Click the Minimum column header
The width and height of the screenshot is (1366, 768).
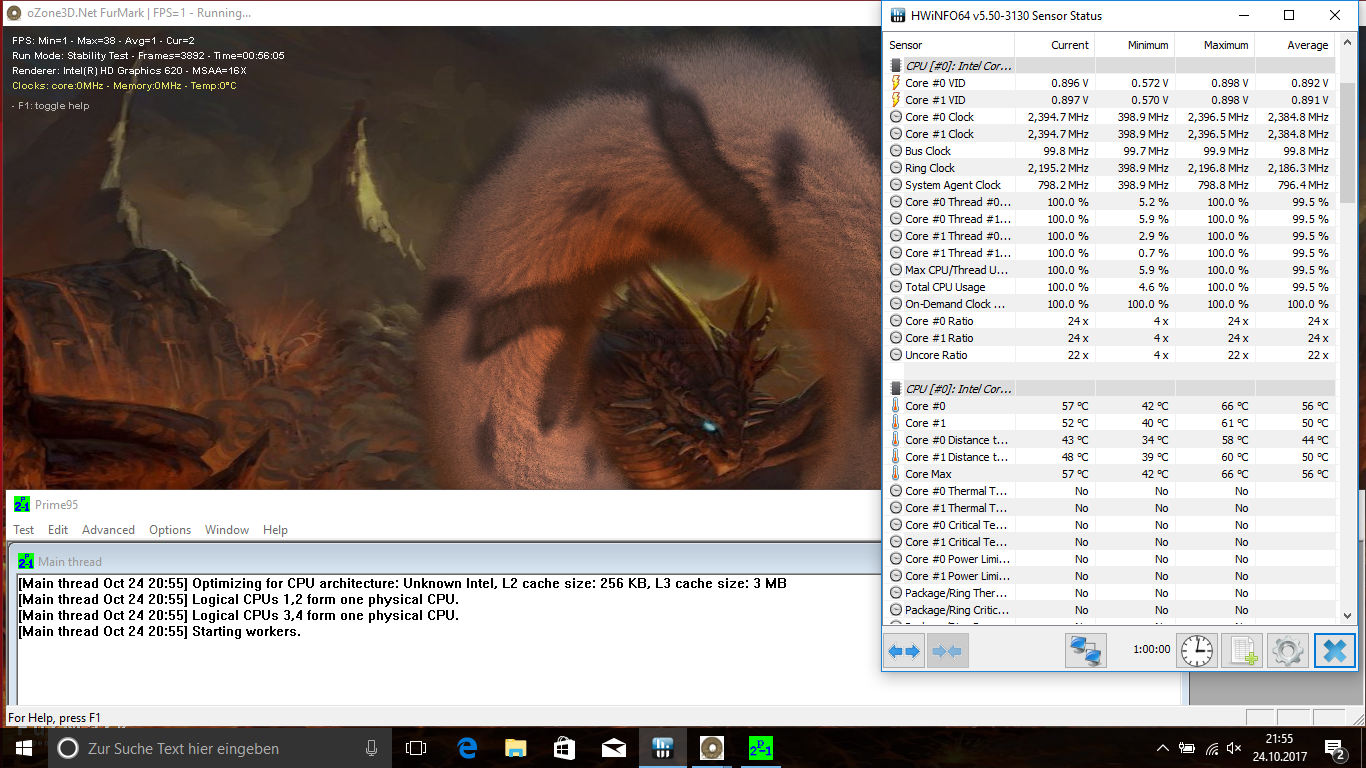click(x=1134, y=45)
